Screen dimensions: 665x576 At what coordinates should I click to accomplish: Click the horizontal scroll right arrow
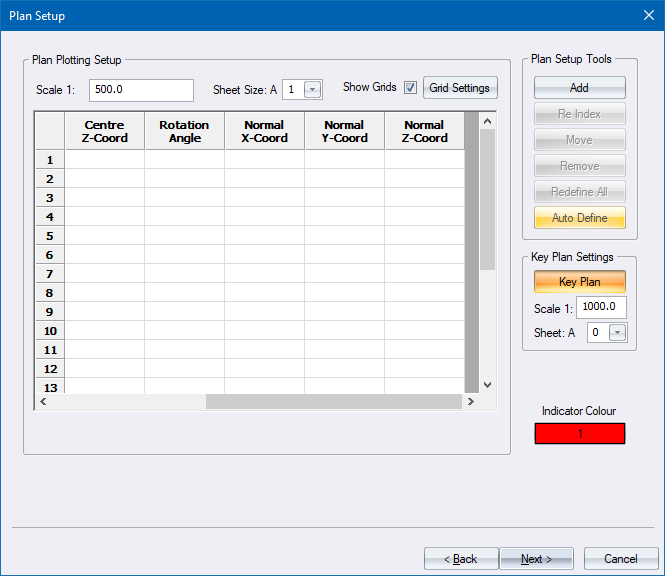click(470, 402)
